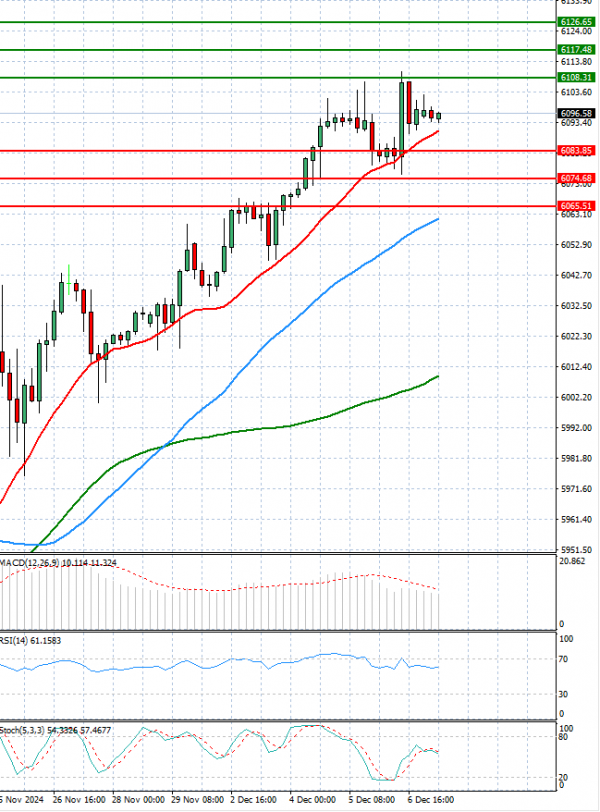Click the RSI(14) 61.1583 indicator label
600x812 pixels.
(x=30, y=641)
